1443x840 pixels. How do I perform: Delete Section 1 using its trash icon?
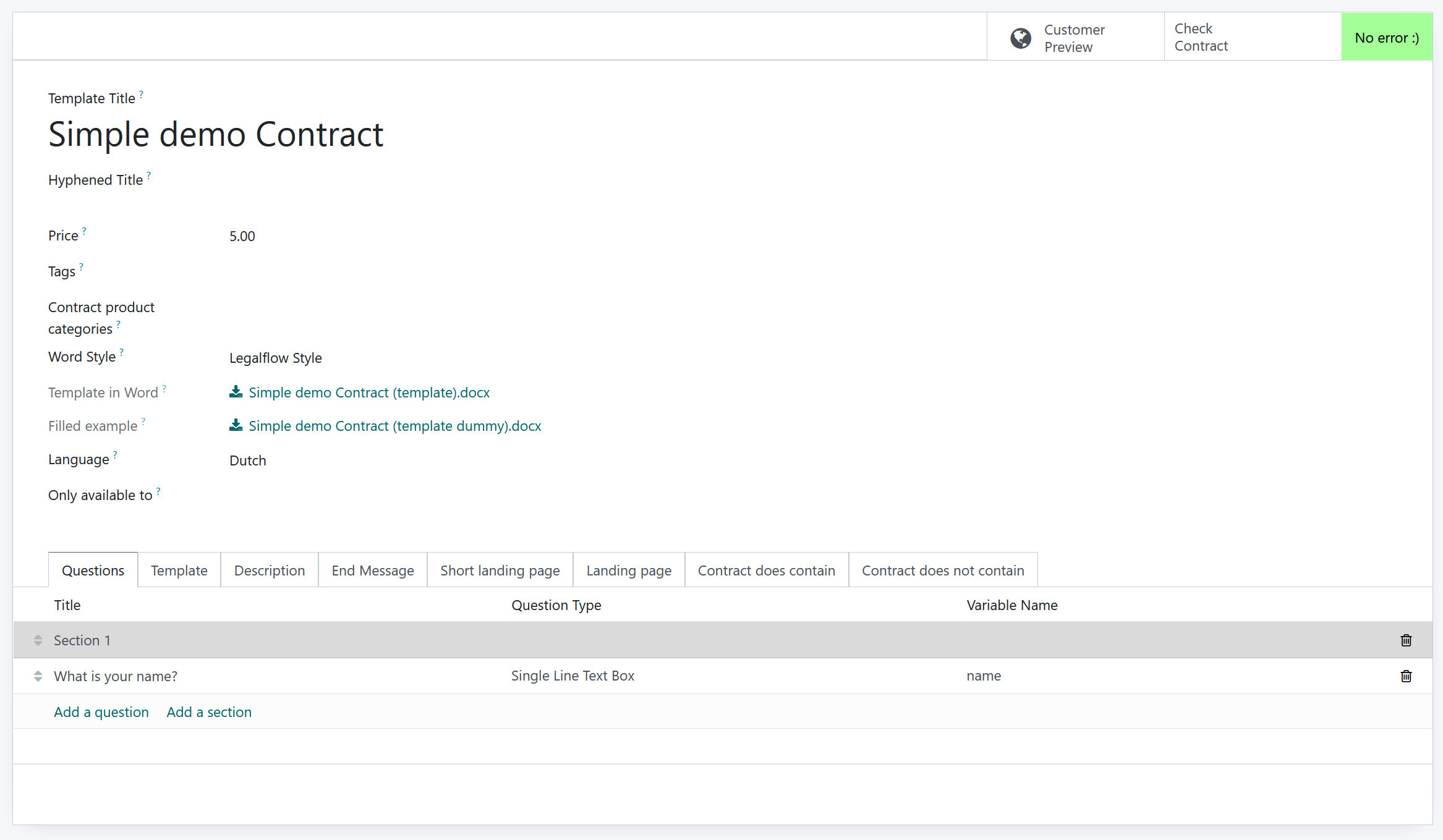click(1405, 640)
